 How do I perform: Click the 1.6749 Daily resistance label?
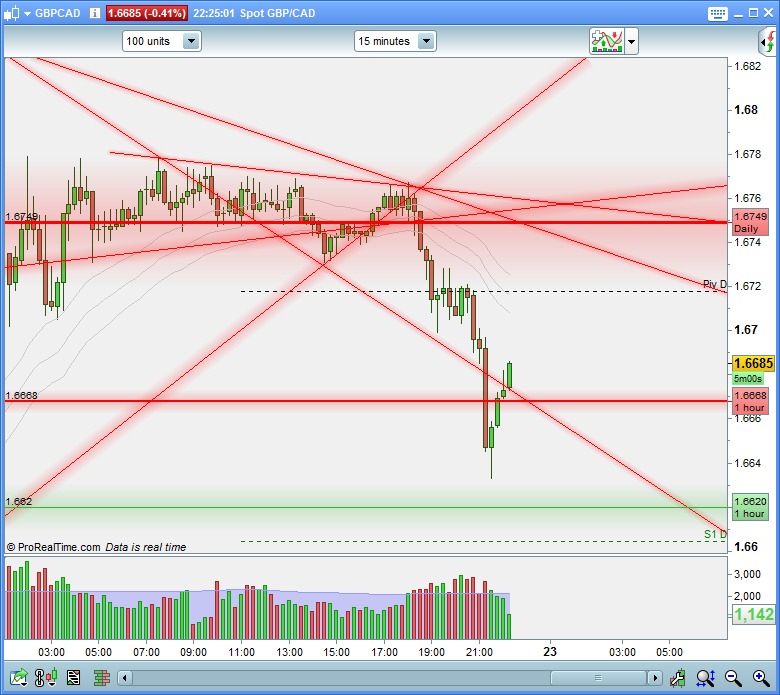[751, 222]
